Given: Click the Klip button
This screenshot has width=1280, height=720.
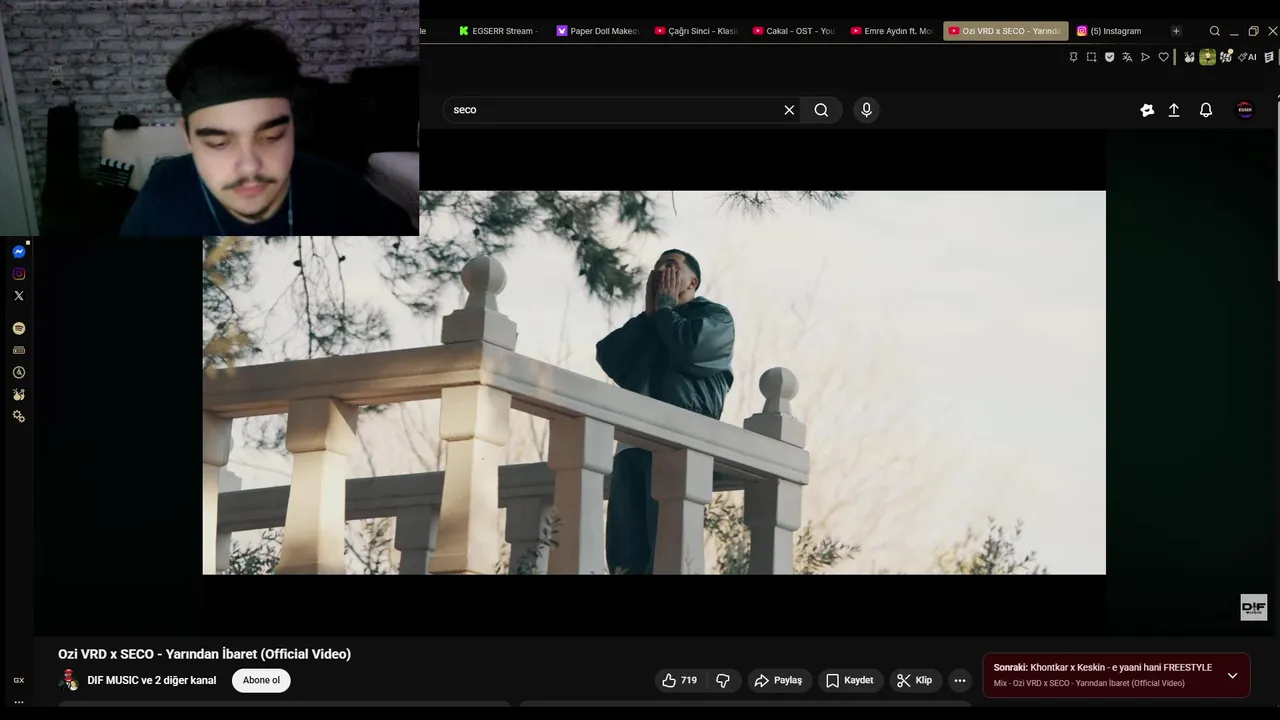Looking at the screenshot, I should pyautogui.click(x=915, y=680).
